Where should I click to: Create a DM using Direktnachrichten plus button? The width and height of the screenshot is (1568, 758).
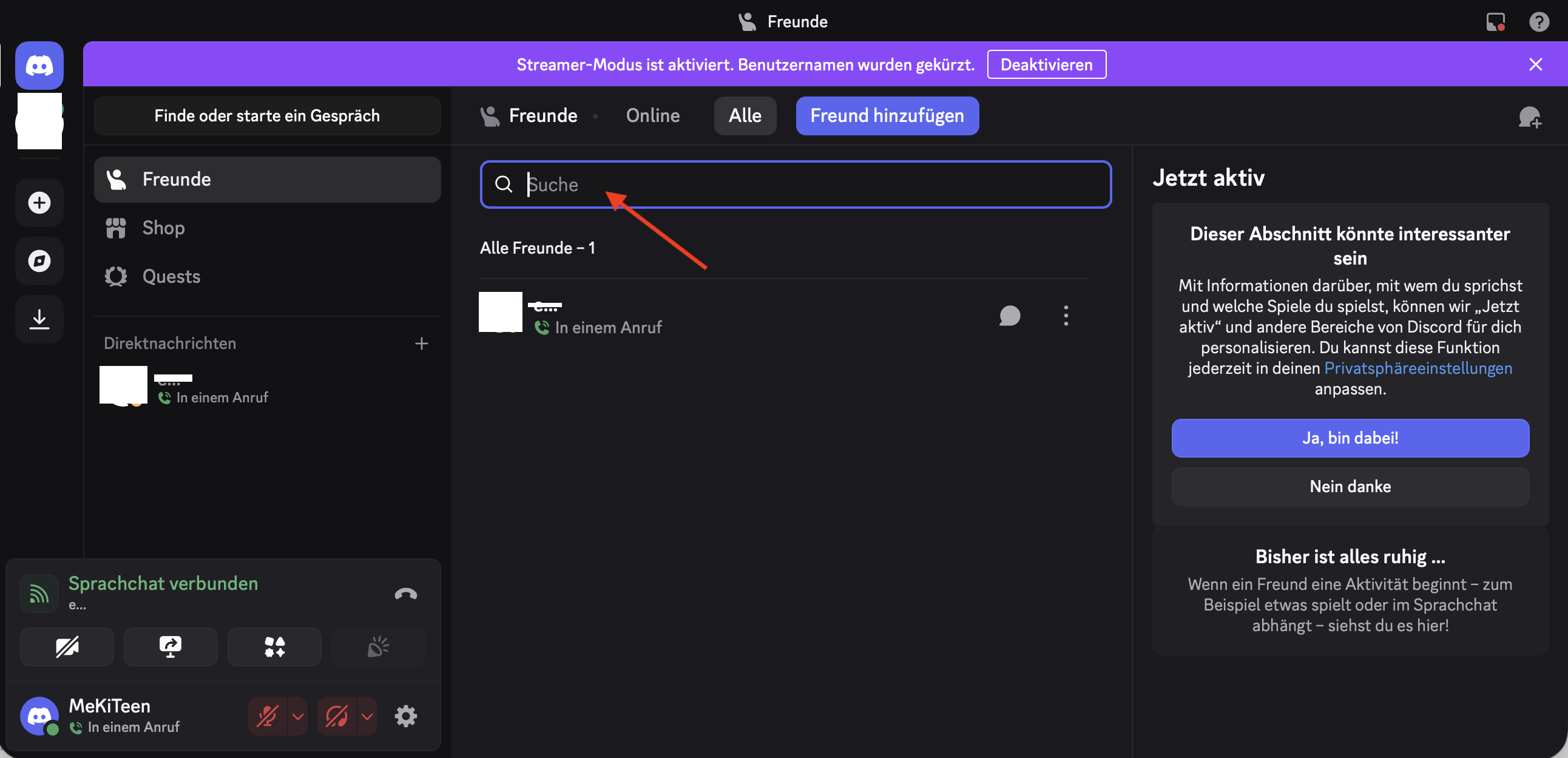click(421, 343)
